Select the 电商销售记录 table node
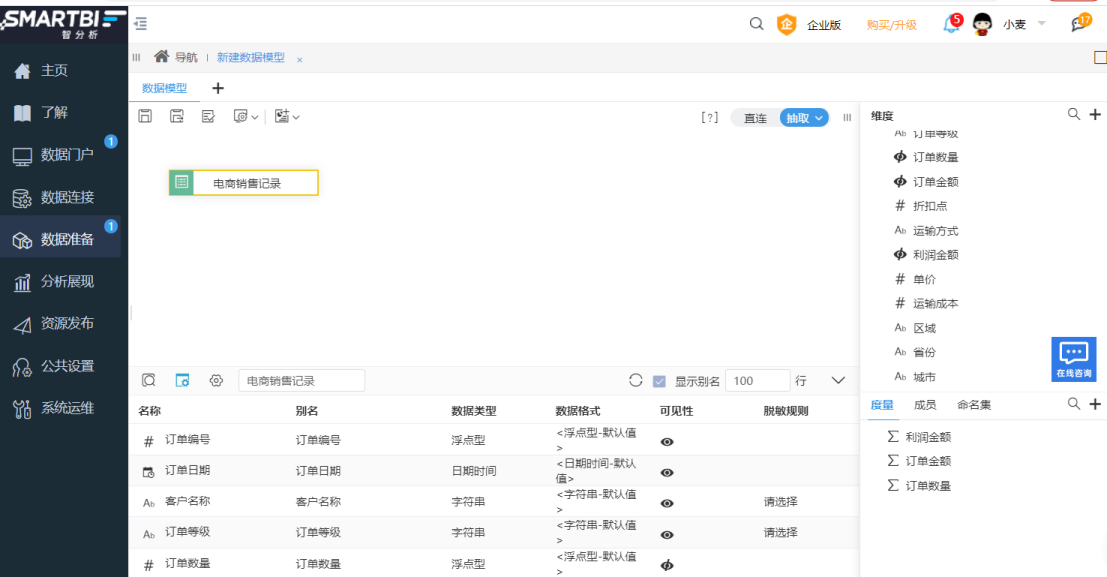The width and height of the screenshot is (1107, 577). point(244,182)
